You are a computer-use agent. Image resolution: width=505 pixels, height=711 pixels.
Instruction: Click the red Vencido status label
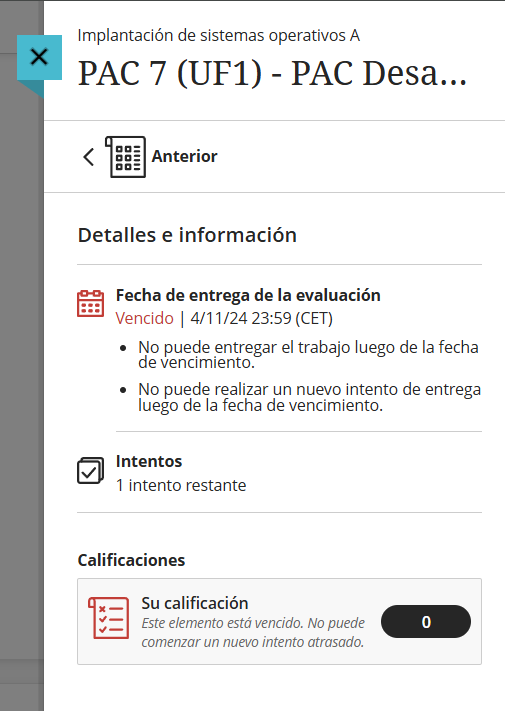click(x=145, y=318)
